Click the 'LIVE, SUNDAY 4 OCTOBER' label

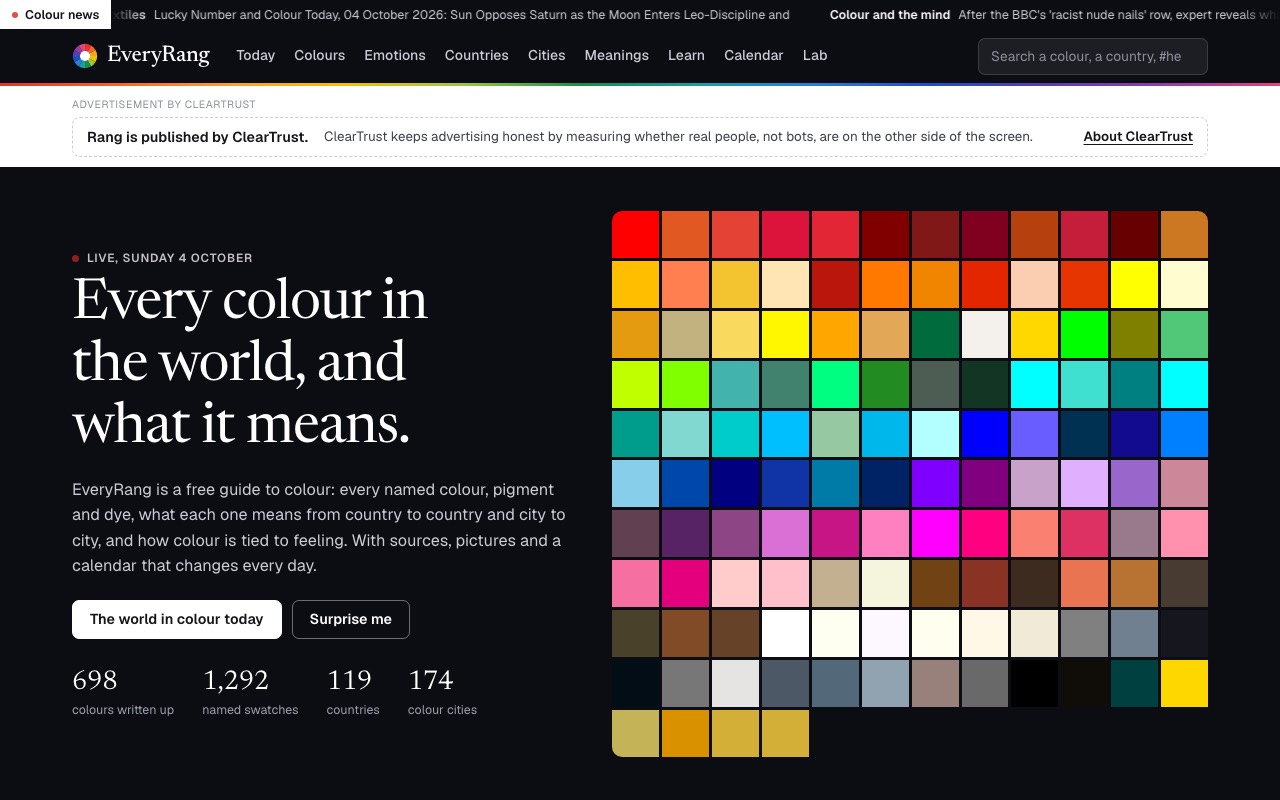click(x=162, y=258)
